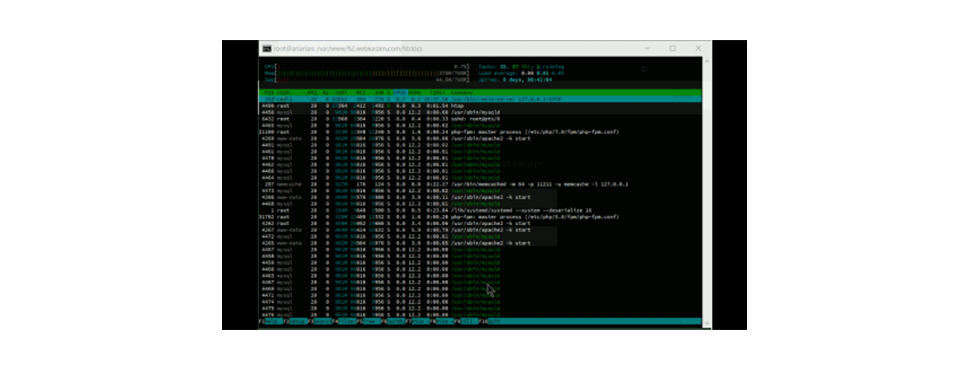Select the highlighted redis-server process row
This screenshot has height=370, width=970.
480,99
